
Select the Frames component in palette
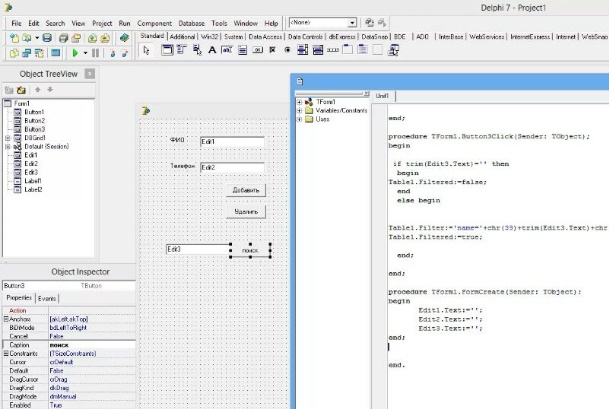point(167,50)
